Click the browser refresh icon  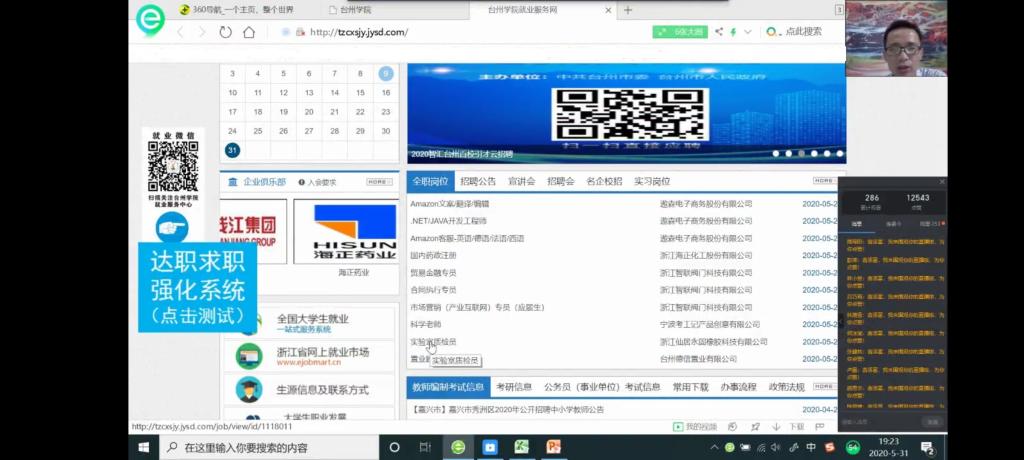pyautogui.click(x=225, y=32)
